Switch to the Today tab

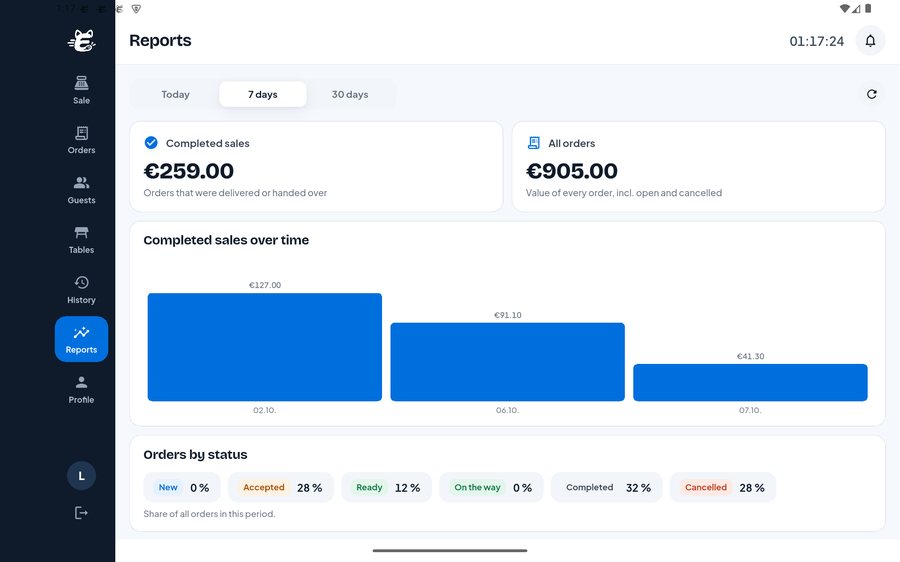[x=175, y=94]
